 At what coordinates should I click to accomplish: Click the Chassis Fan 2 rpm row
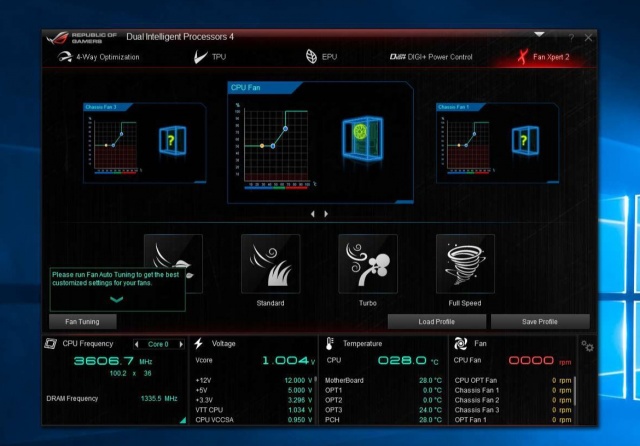pos(513,400)
